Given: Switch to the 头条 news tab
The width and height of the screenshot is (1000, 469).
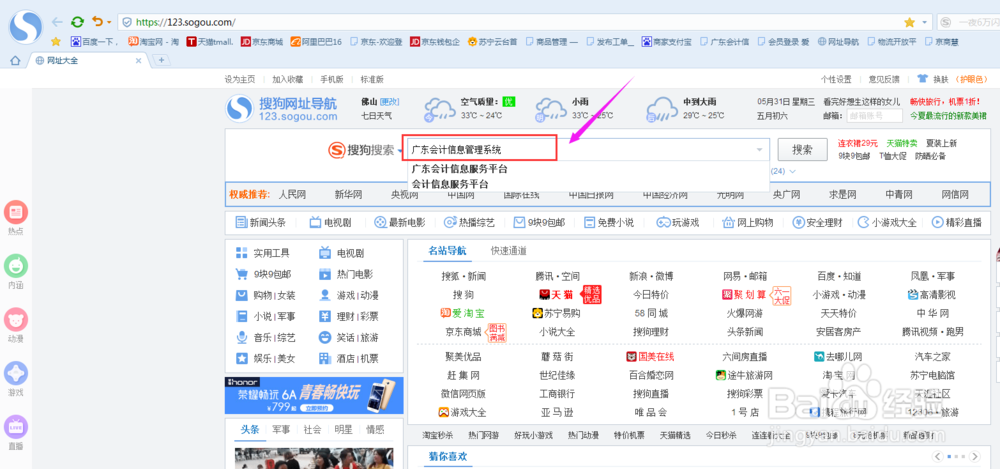Looking at the screenshot, I should pos(249,429).
